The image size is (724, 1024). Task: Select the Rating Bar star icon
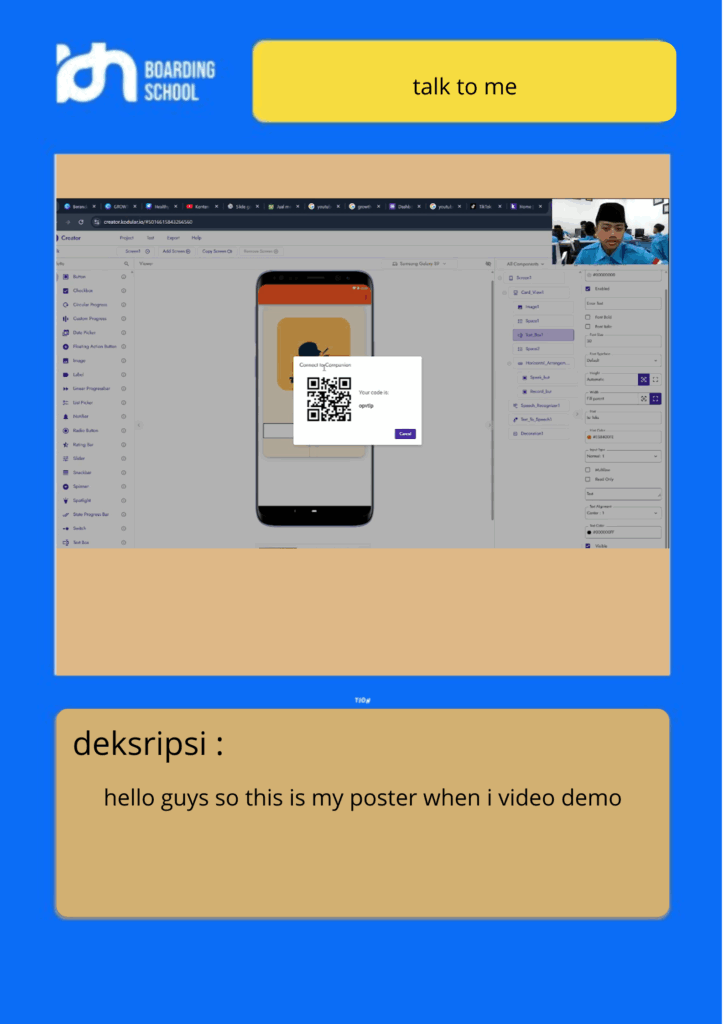66,444
